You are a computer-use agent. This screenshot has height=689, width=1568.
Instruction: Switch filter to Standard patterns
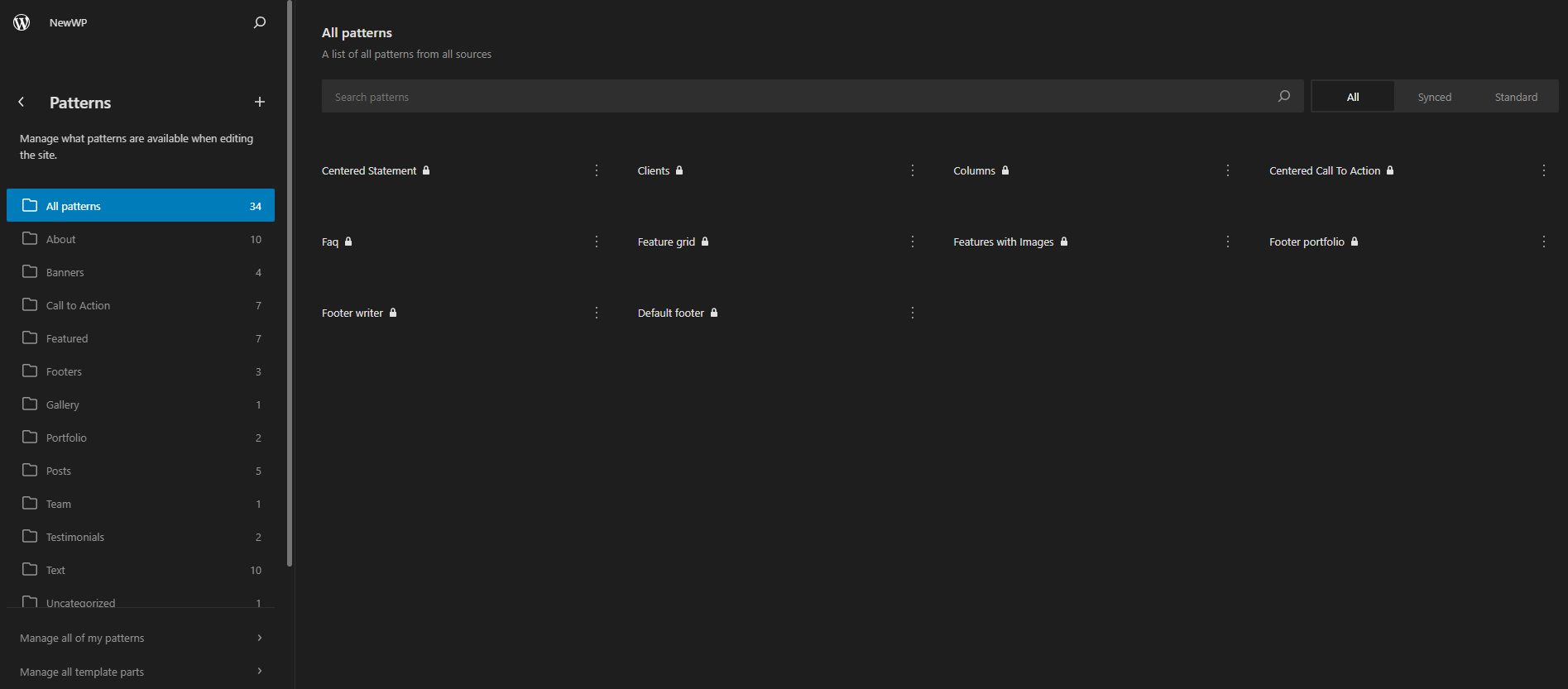(1516, 97)
